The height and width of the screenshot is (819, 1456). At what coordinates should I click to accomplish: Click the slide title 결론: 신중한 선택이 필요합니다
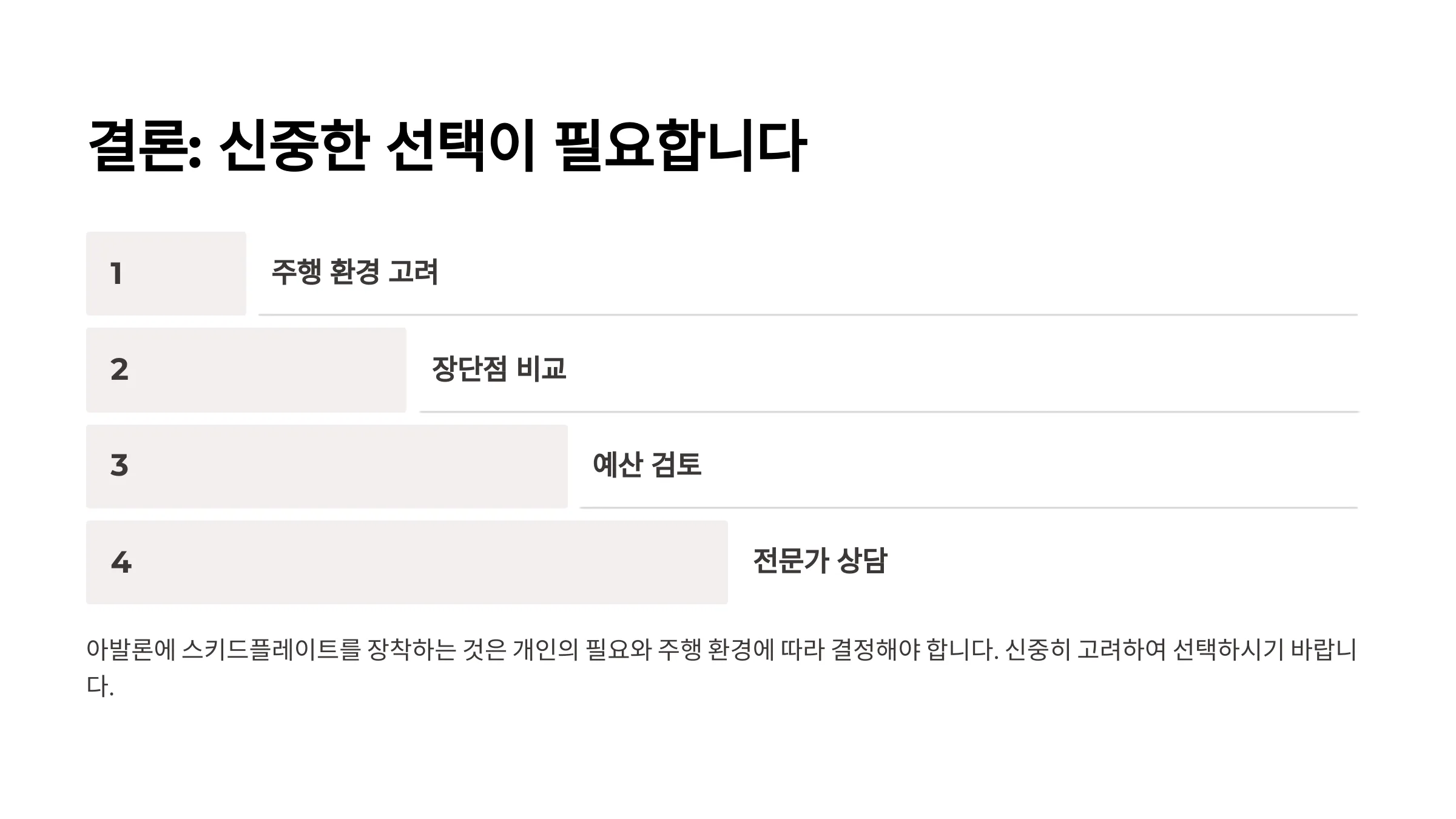click(448, 146)
